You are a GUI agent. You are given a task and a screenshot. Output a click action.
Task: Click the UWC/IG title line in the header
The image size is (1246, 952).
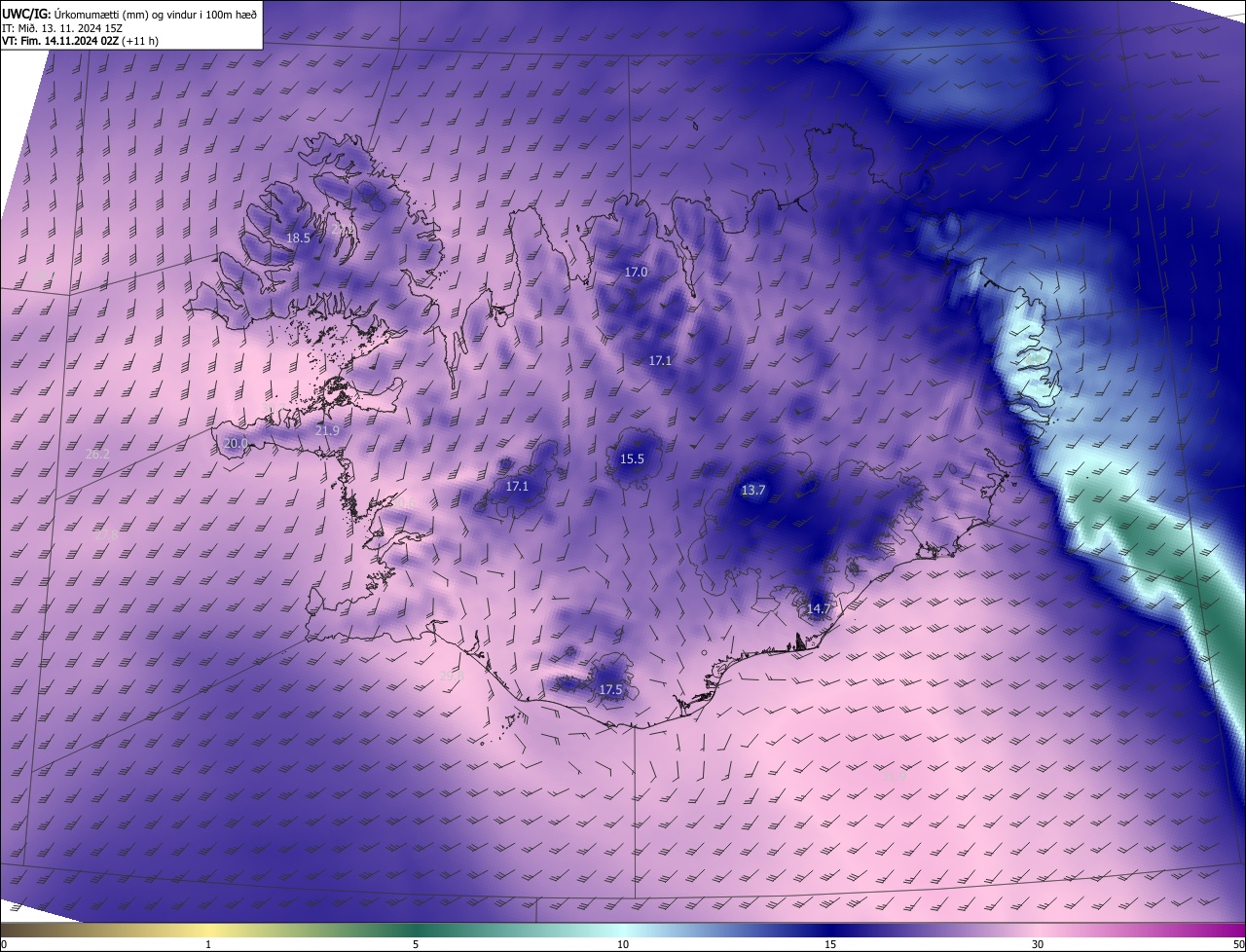tap(128, 13)
